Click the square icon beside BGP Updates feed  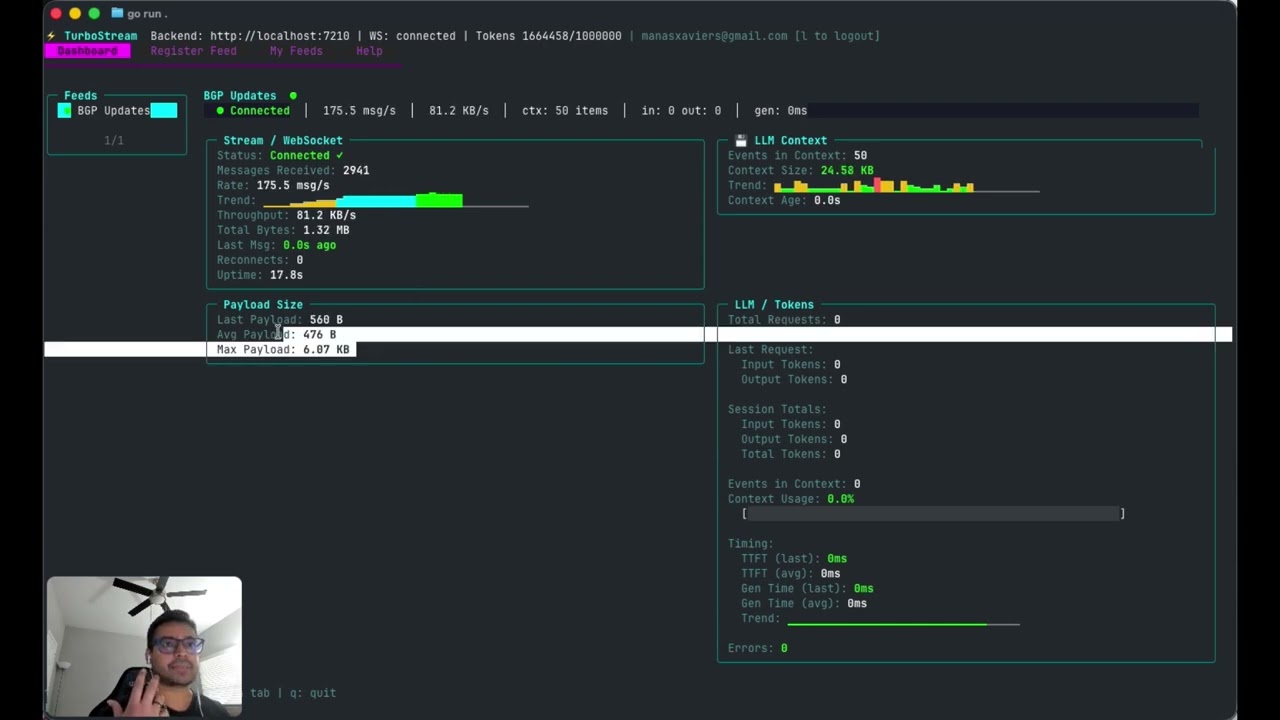(65, 111)
